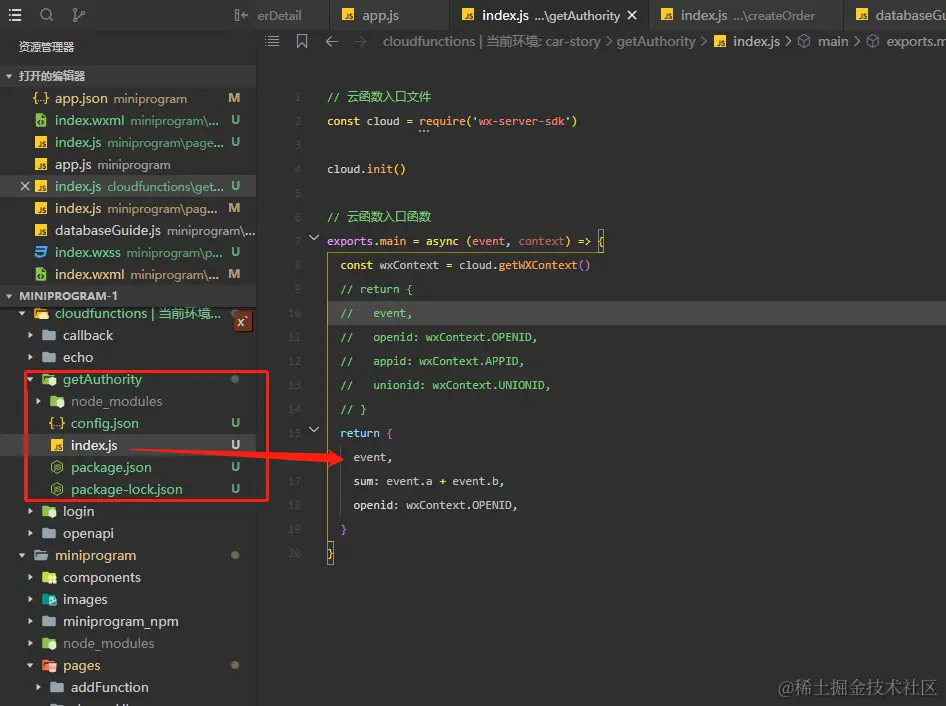Click the back arrow in the breadcrumb bar

click(x=332, y=41)
